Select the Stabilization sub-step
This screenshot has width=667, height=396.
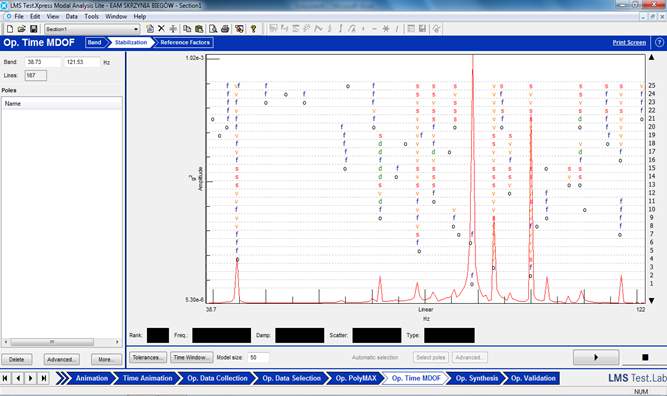pyautogui.click(x=131, y=43)
